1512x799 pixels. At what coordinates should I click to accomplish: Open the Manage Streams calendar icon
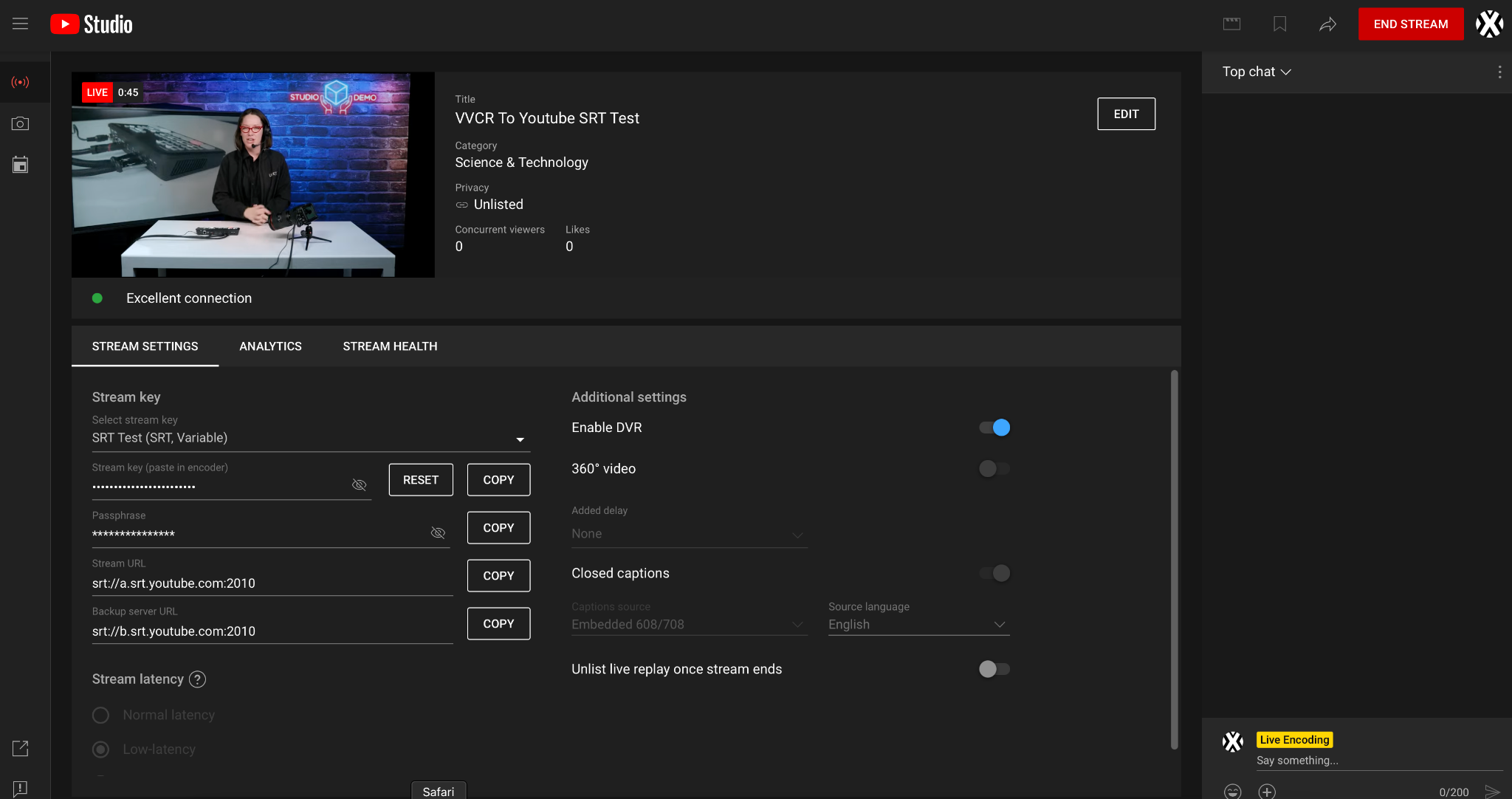pos(20,164)
